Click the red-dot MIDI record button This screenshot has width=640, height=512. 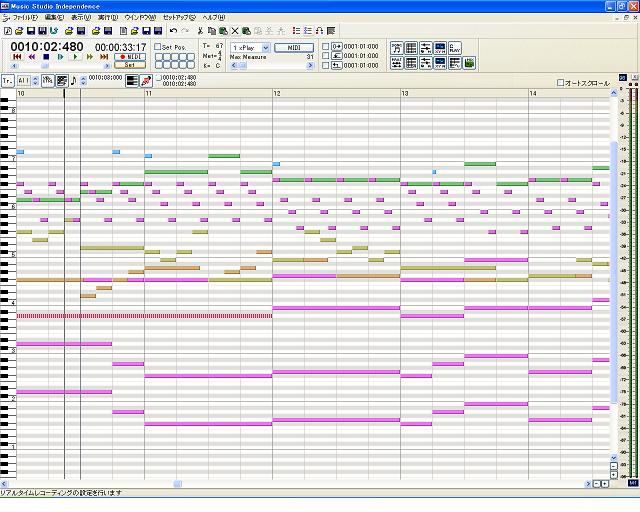click(x=130, y=57)
